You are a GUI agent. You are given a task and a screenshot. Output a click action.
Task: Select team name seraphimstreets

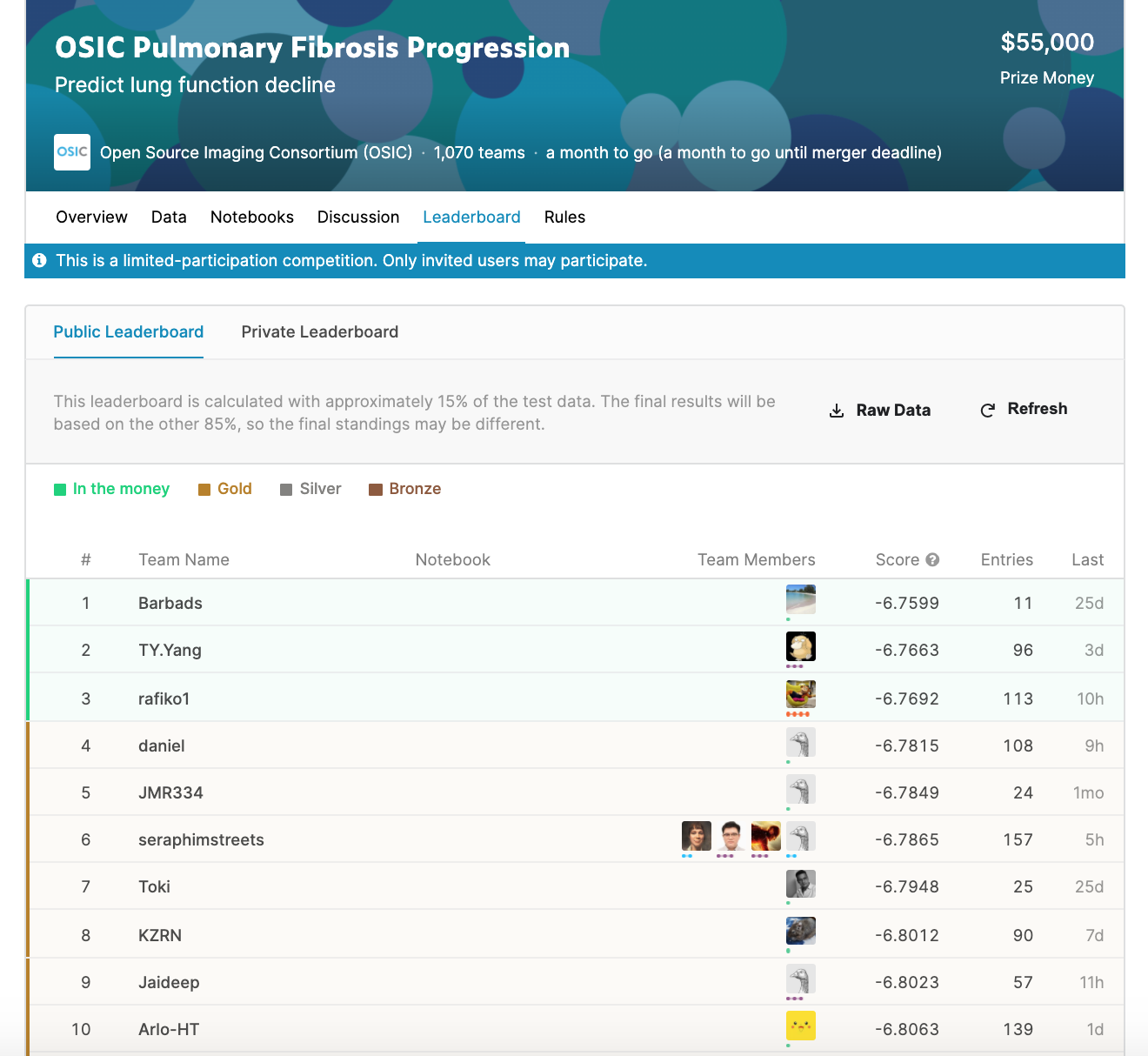[201, 839]
